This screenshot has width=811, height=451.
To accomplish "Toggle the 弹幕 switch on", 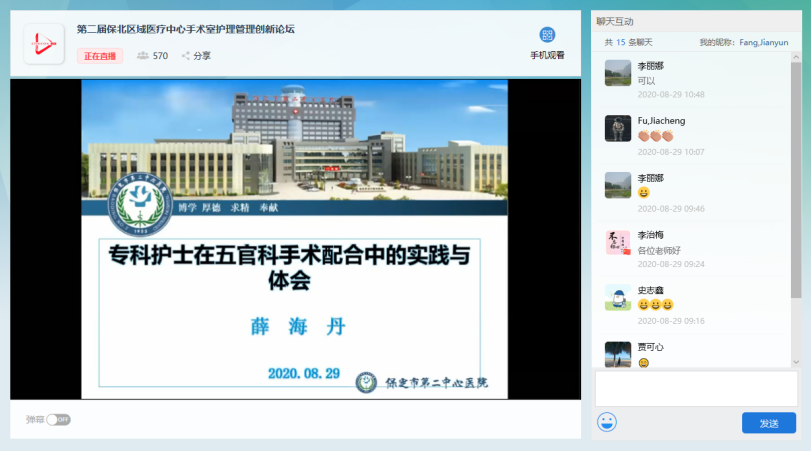I will [58, 419].
